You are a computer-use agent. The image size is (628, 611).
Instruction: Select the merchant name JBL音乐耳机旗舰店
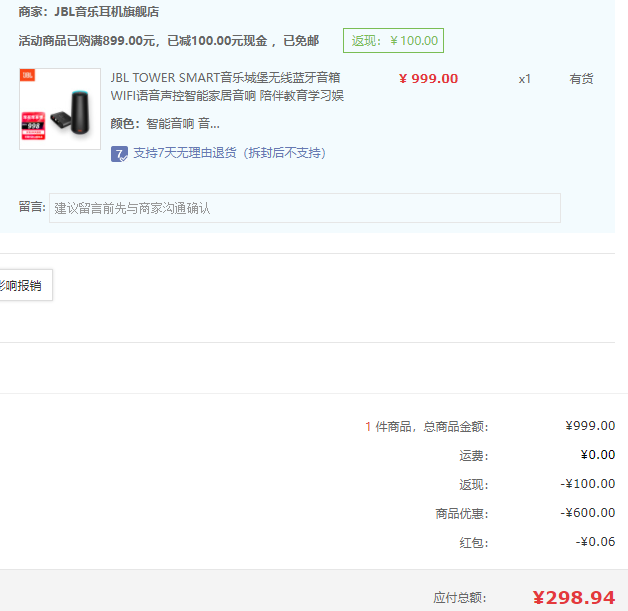107,12
